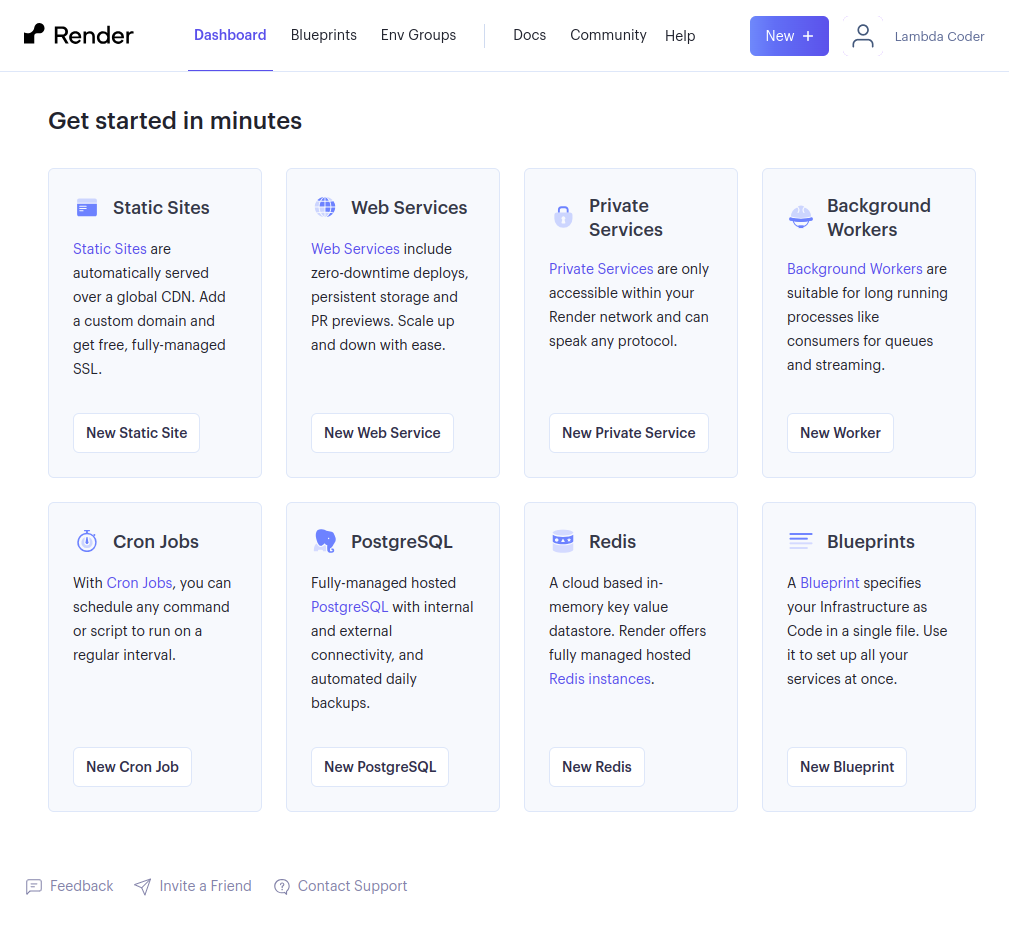
Task: Click the Feedback footer link
Action: tap(81, 887)
